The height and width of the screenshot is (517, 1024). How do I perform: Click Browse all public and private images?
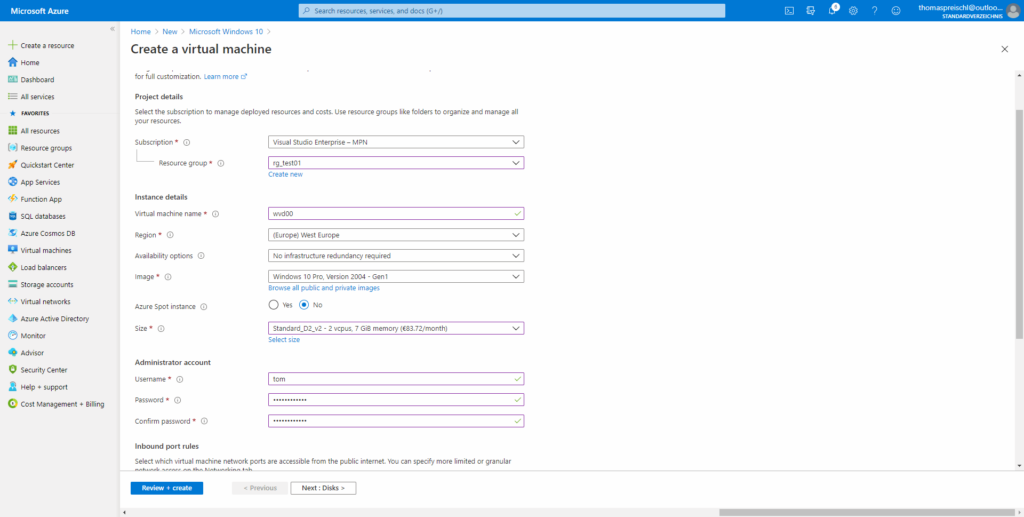(324, 288)
